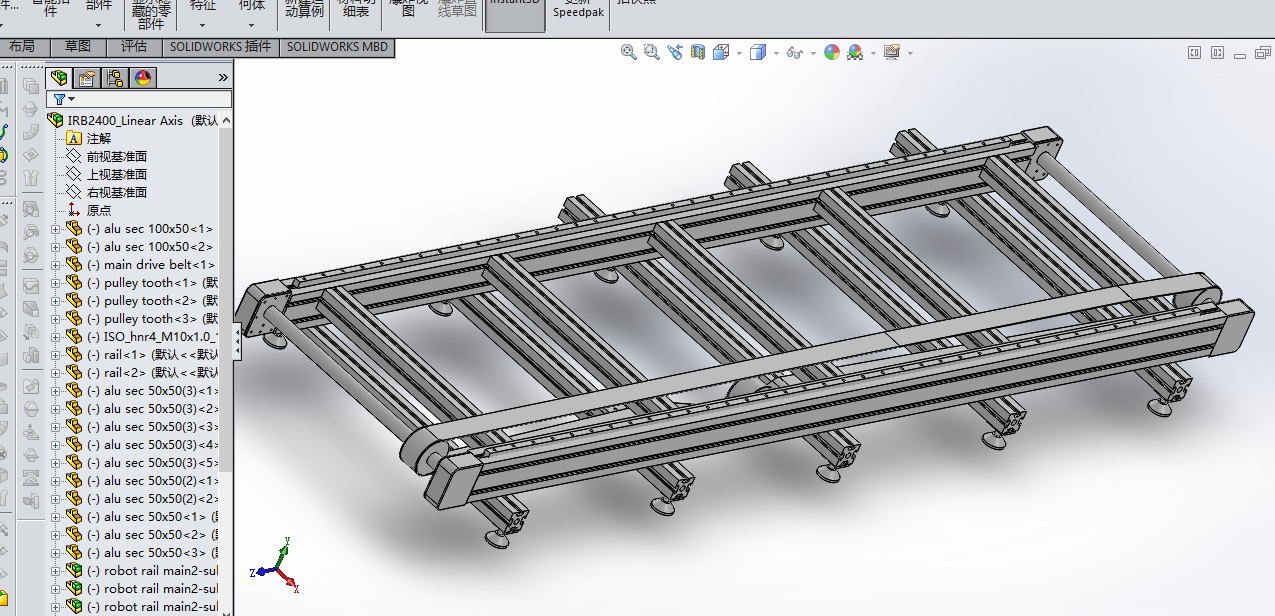The width and height of the screenshot is (1275, 616).
Task: Switch to the 草图 tab
Action: (78, 46)
